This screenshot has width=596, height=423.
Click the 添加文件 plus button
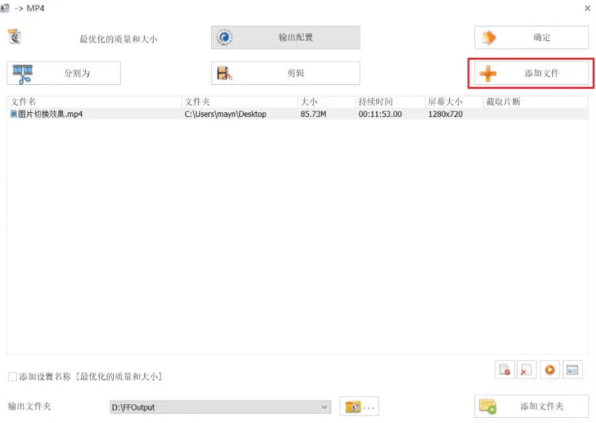point(531,73)
